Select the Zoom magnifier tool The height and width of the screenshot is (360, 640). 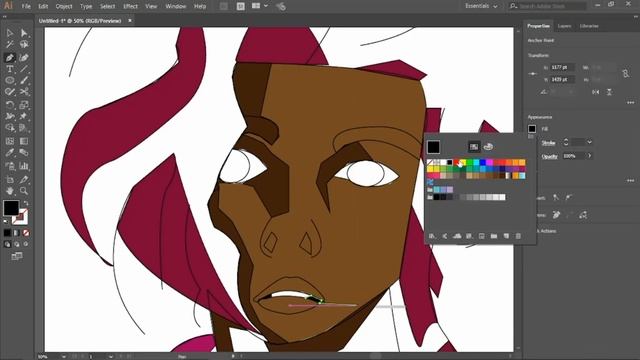pos(24,191)
